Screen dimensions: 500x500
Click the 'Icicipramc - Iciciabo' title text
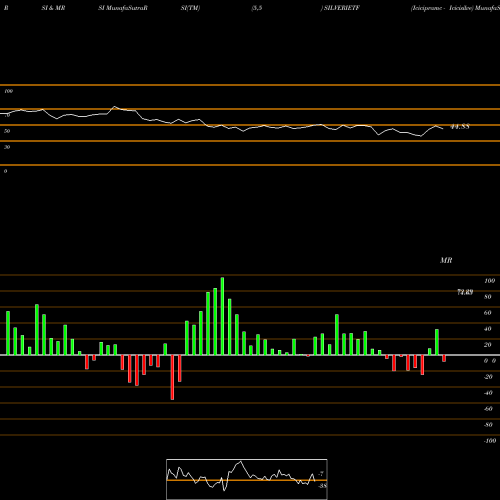pos(442,8)
